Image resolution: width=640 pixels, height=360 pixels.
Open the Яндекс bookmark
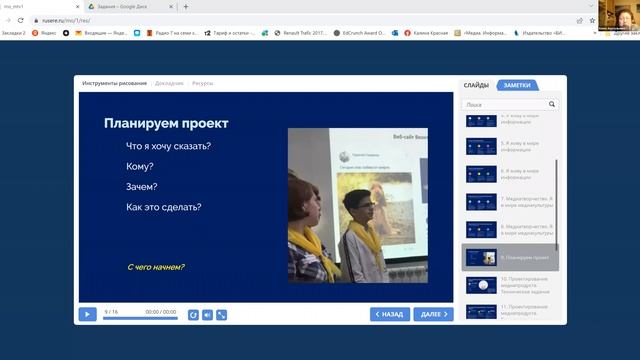pyautogui.click(x=44, y=33)
